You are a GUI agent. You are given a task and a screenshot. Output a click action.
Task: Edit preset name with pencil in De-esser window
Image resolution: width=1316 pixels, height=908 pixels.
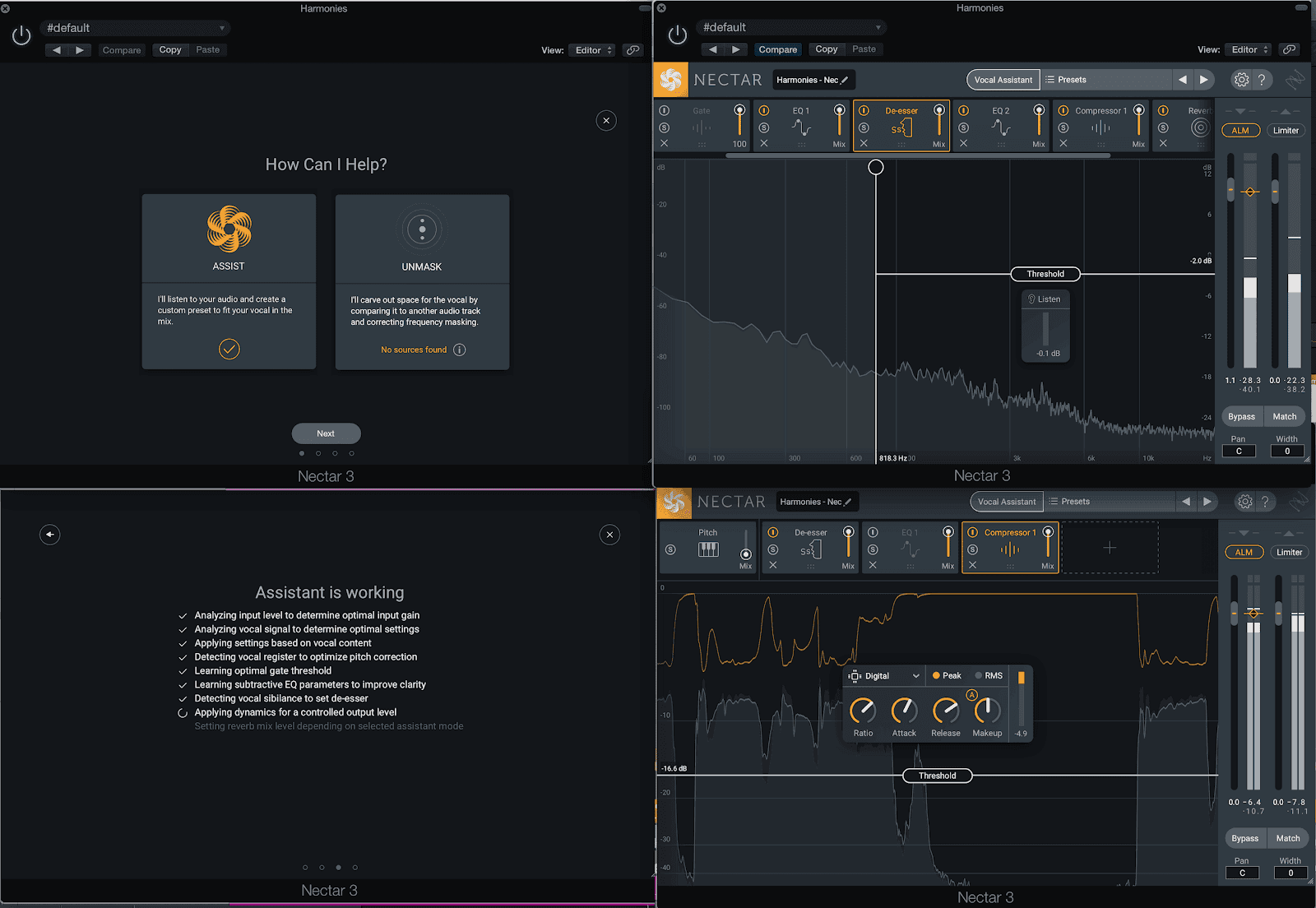845,80
